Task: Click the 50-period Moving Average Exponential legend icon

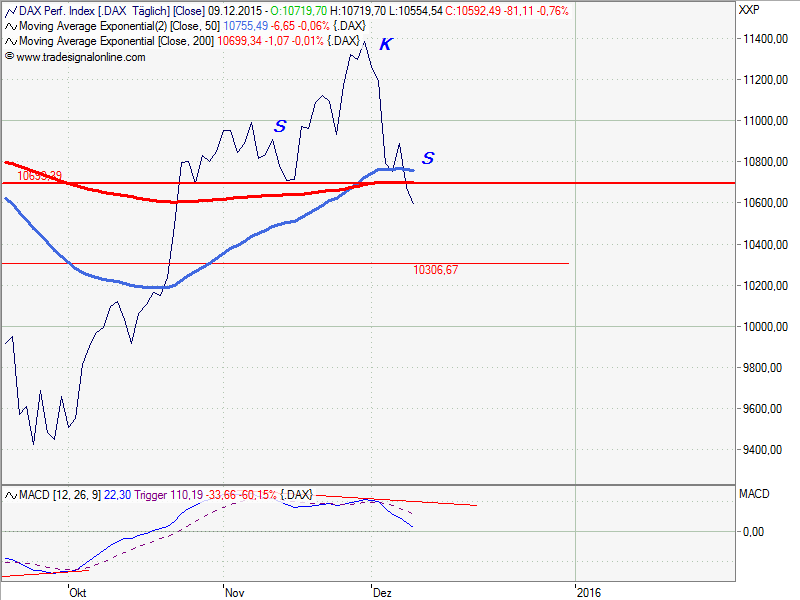Action: click(x=10, y=25)
